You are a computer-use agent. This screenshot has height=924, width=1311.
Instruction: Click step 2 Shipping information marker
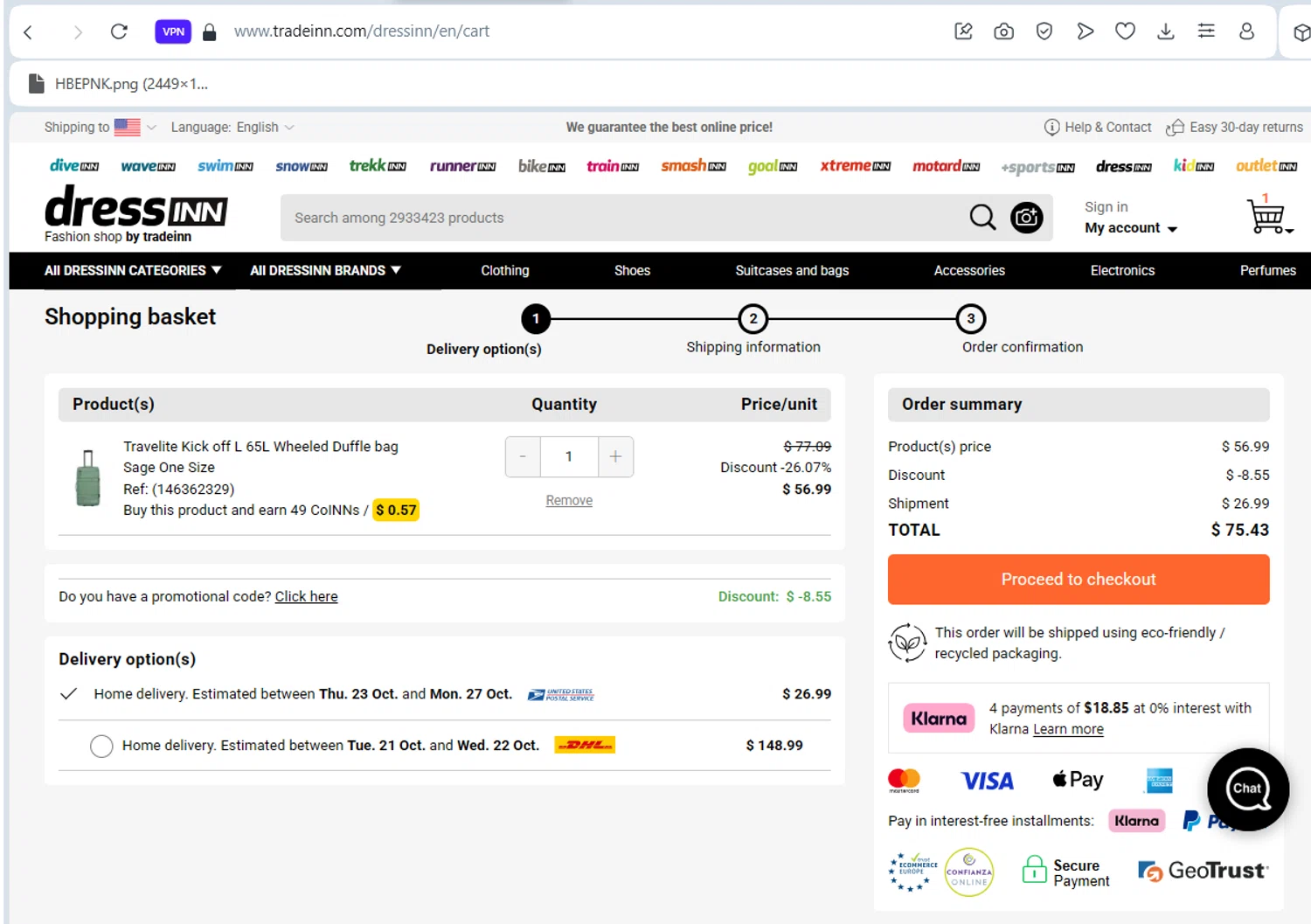(x=753, y=319)
